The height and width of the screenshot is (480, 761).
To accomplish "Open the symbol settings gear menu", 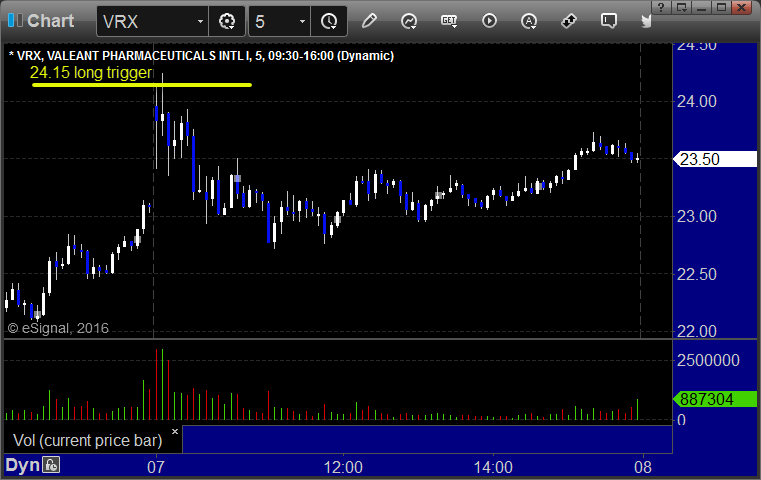I will pos(227,21).
